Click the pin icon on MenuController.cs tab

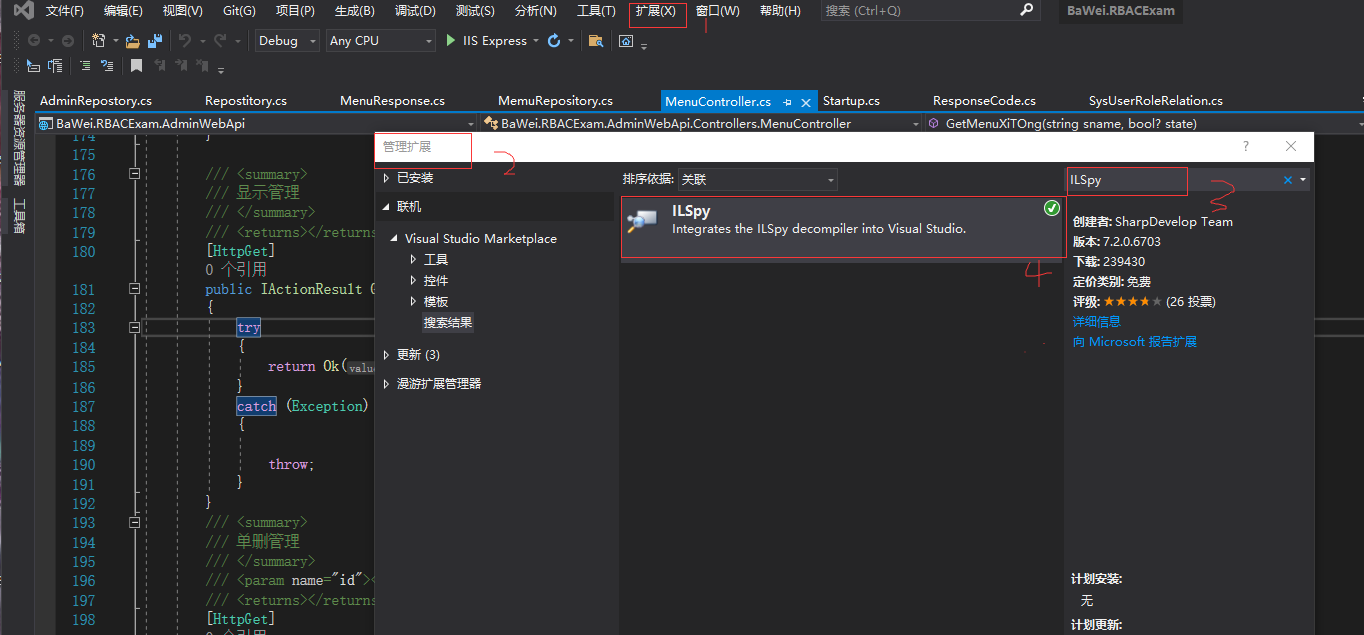[x=787, y=102]
